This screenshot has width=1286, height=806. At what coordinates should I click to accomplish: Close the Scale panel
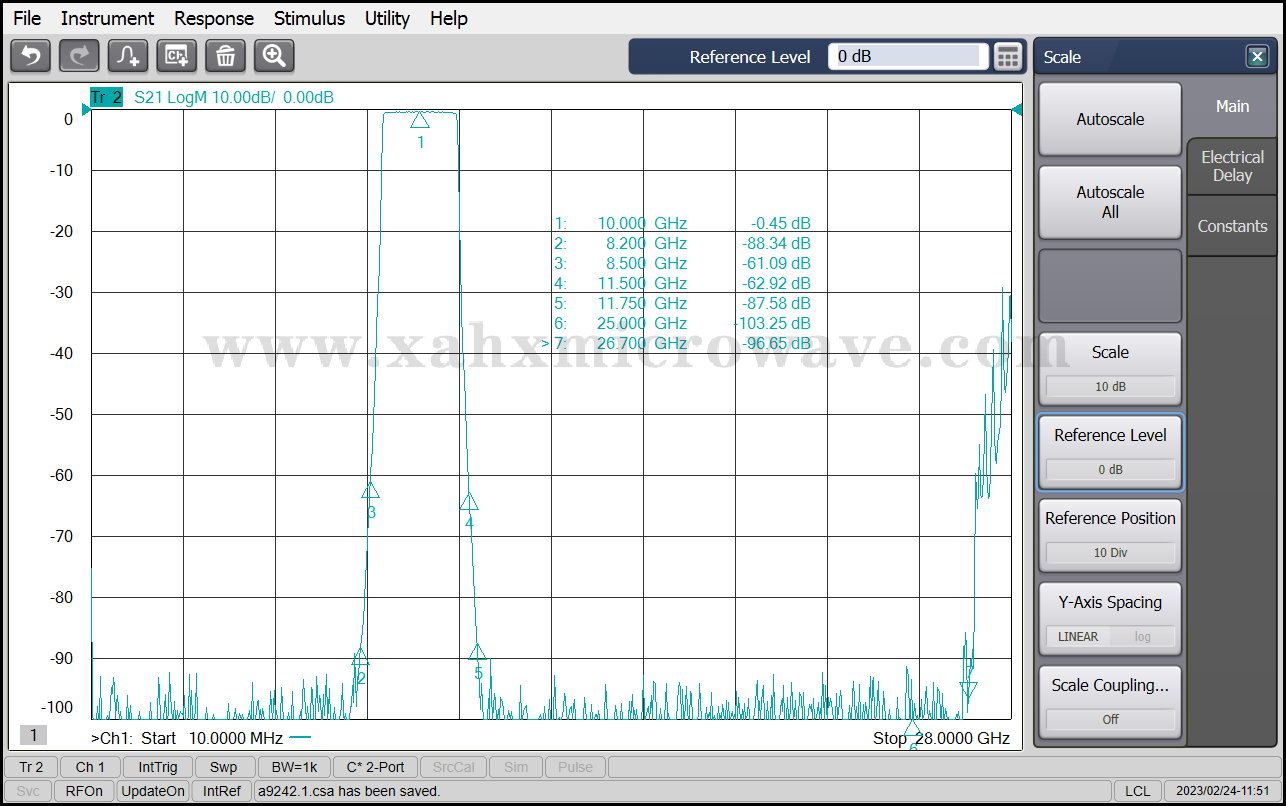1257,57
